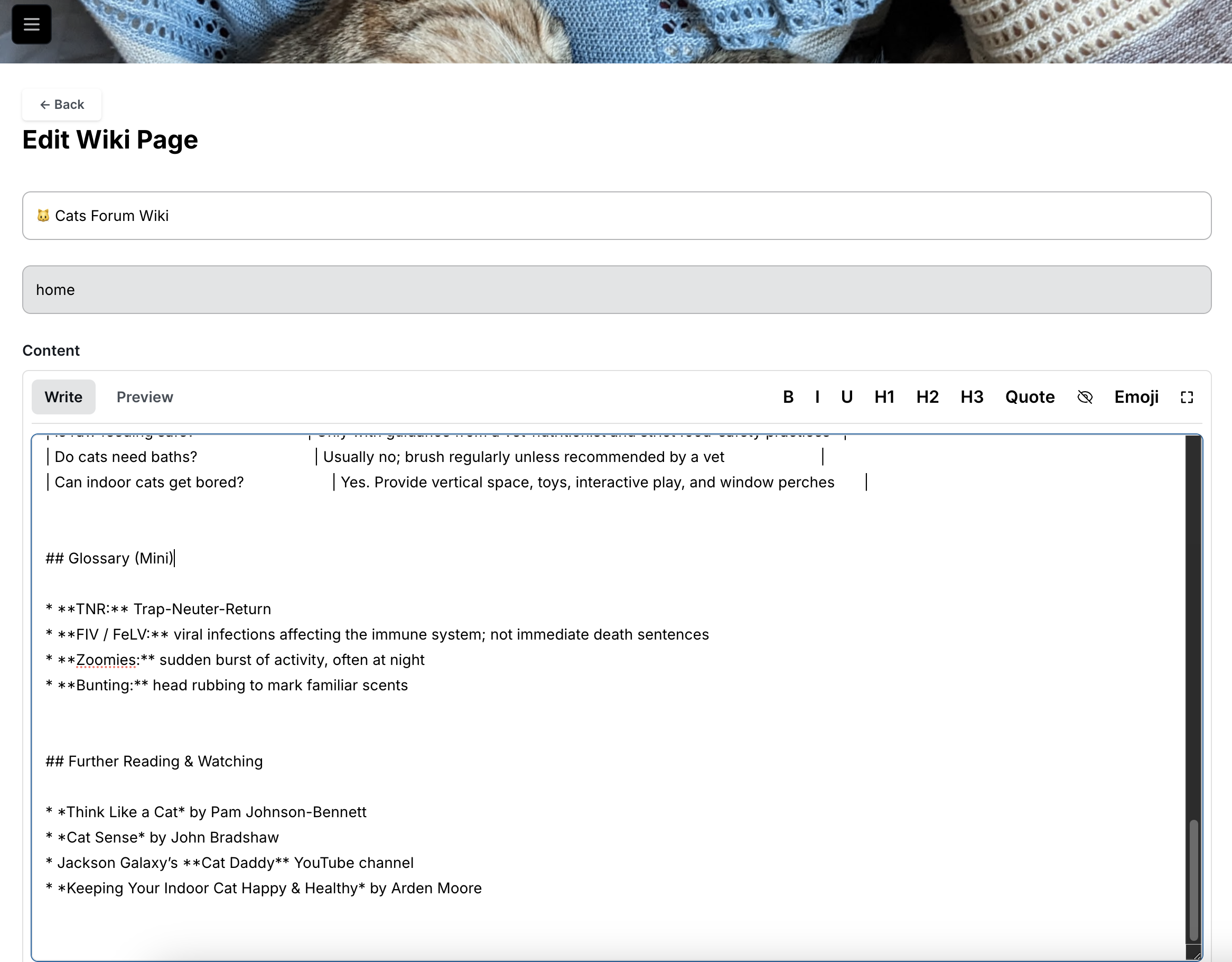Switch to the Preview tab
Viewport: 1232px width, 962px height.
(x=144, y=397)
